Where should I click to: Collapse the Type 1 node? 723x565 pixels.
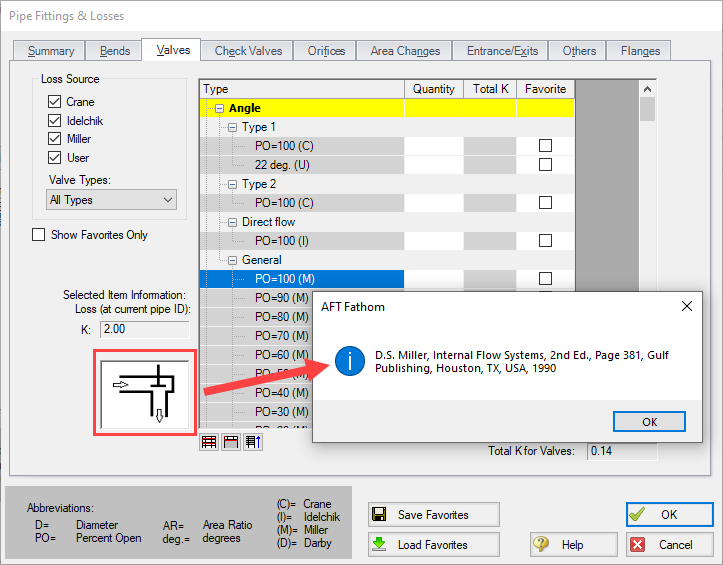(233, 127)
